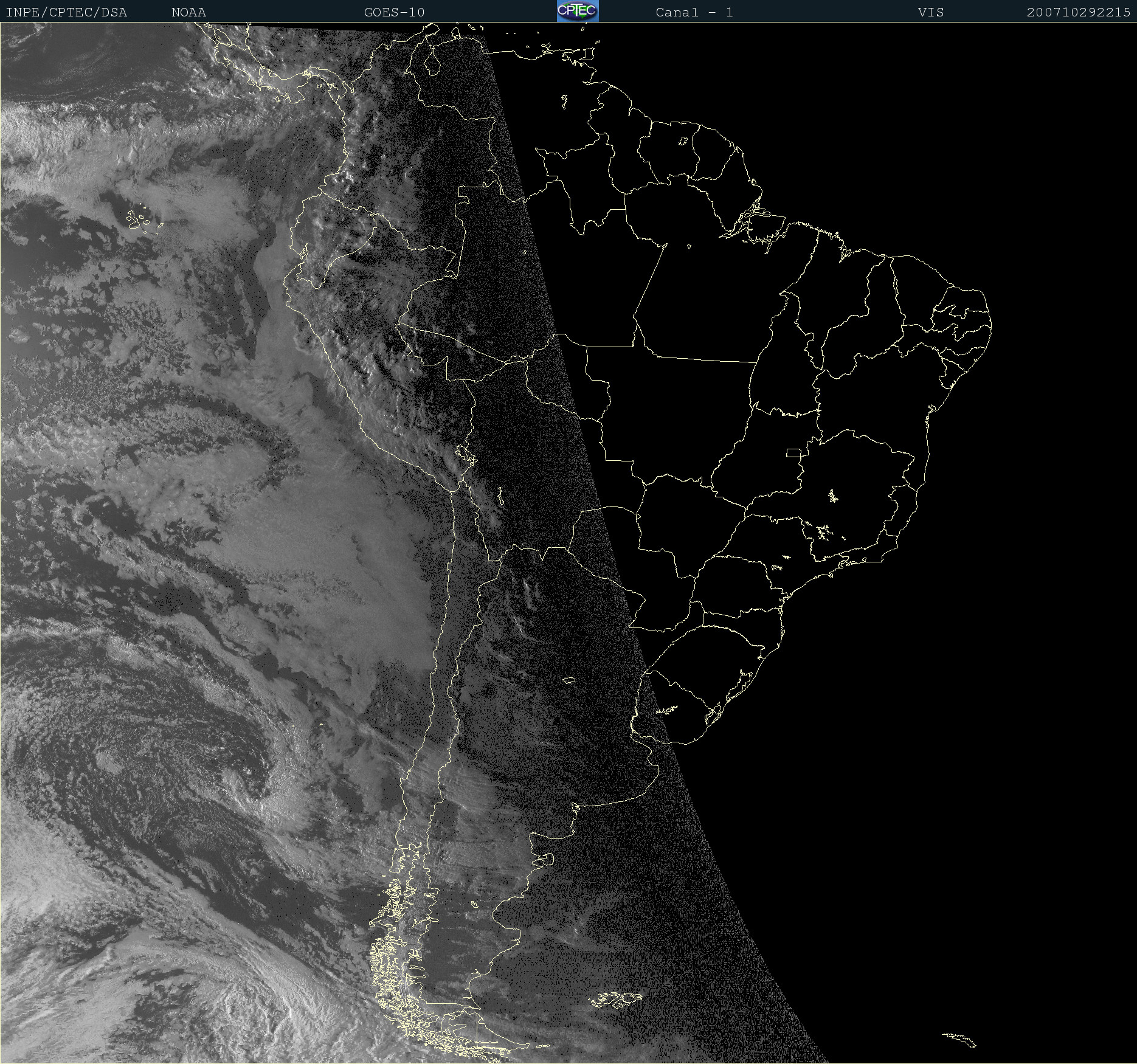Image resolution: width=1137 pixels, height=1064 pixels.
Task: Select the INPE/CPTEC/DSA header text
Action: click(x=66, y=12)
